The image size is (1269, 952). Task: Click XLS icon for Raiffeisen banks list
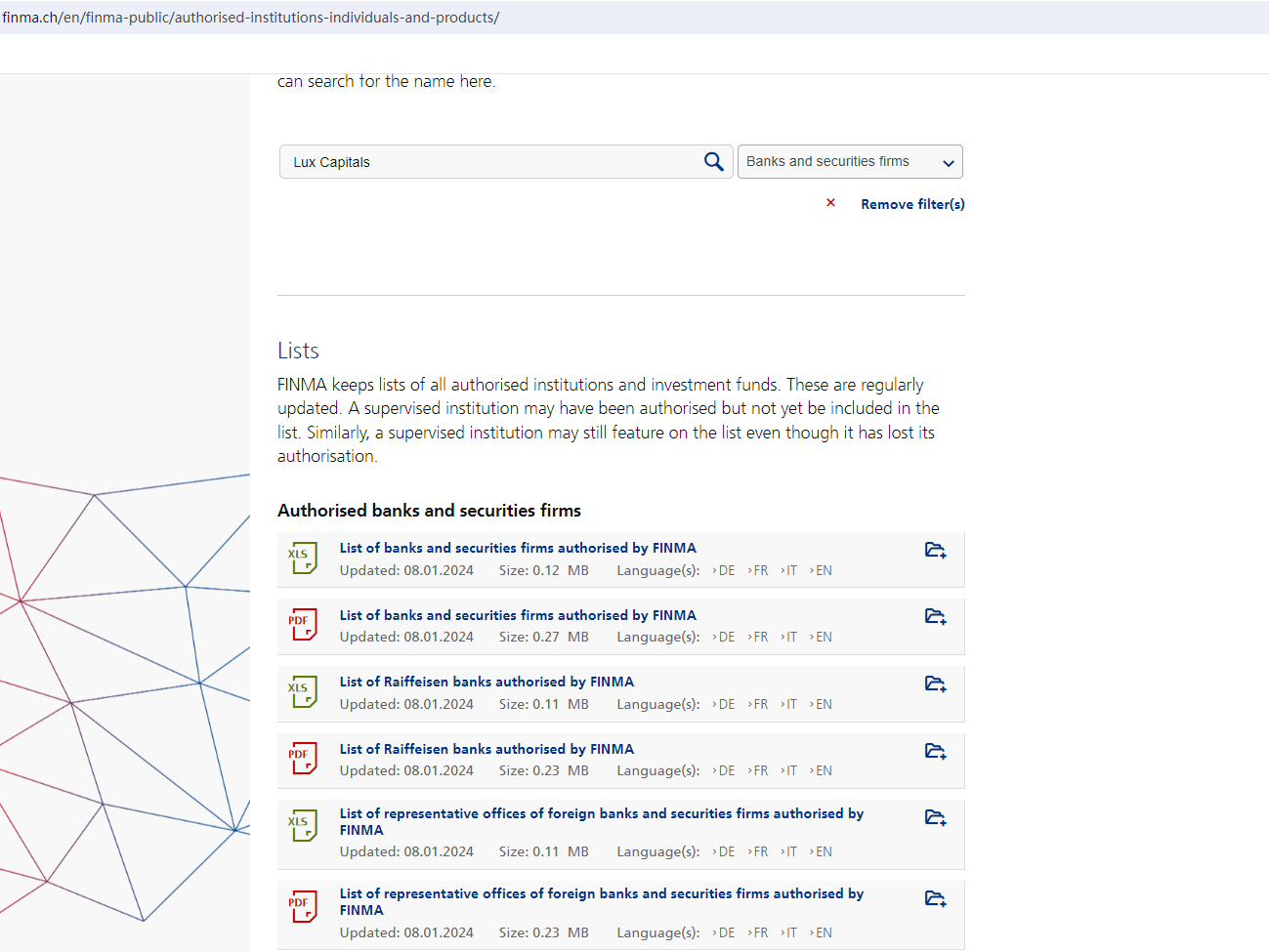(x=303, y=692)
